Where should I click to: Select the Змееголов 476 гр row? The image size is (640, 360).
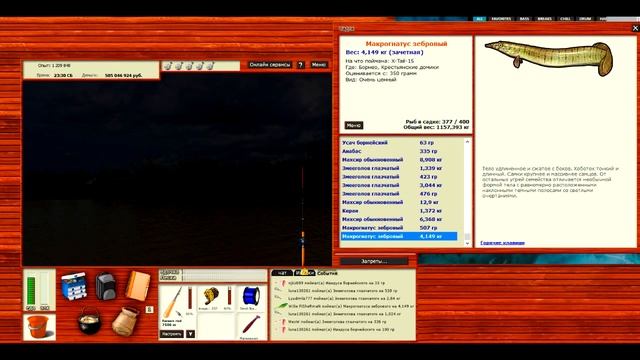(x=399, y=194)
